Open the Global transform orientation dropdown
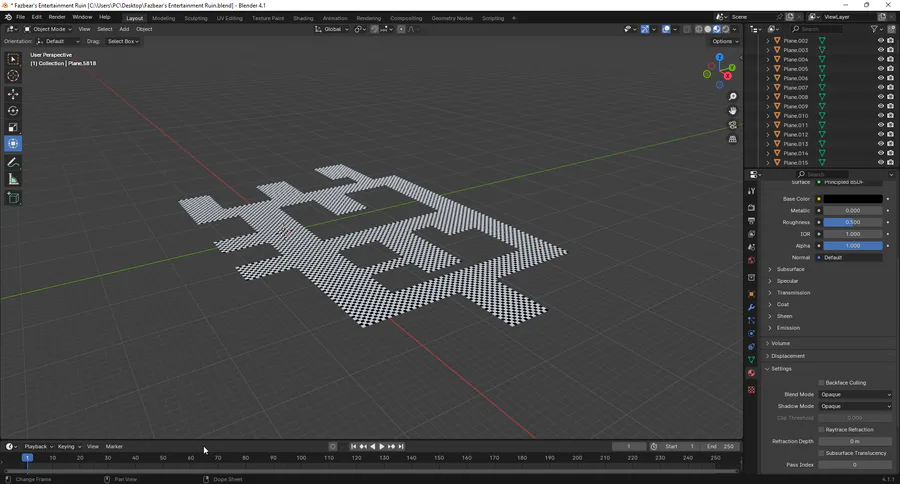This screenshot has width=900, height=484. [x=332, y=29]
